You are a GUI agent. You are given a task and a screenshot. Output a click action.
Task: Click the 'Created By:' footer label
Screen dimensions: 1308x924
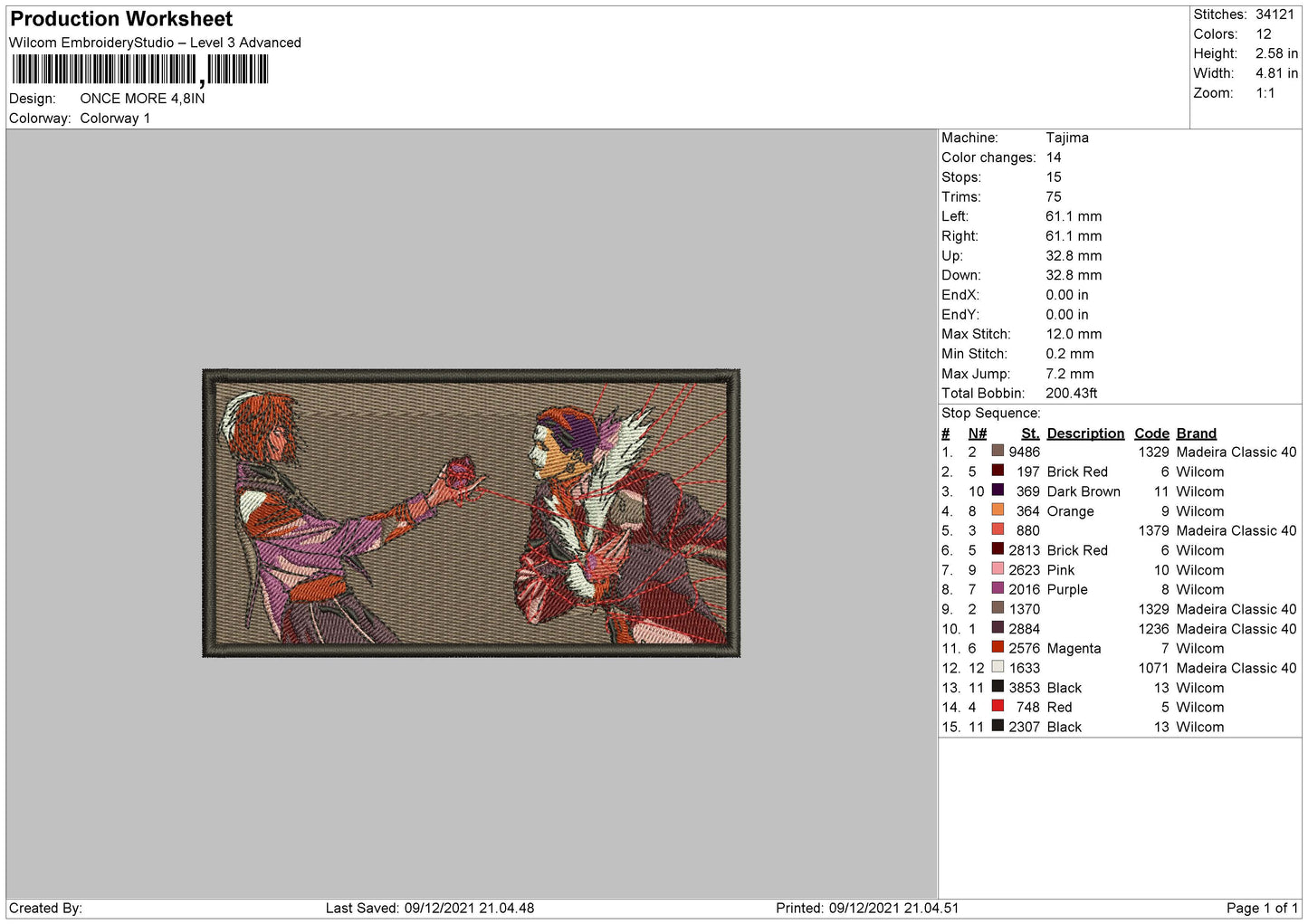click(45, 908)
